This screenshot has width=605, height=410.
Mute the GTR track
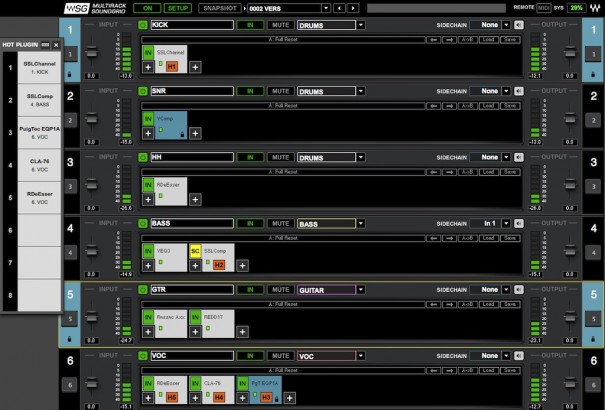[281, 289]
